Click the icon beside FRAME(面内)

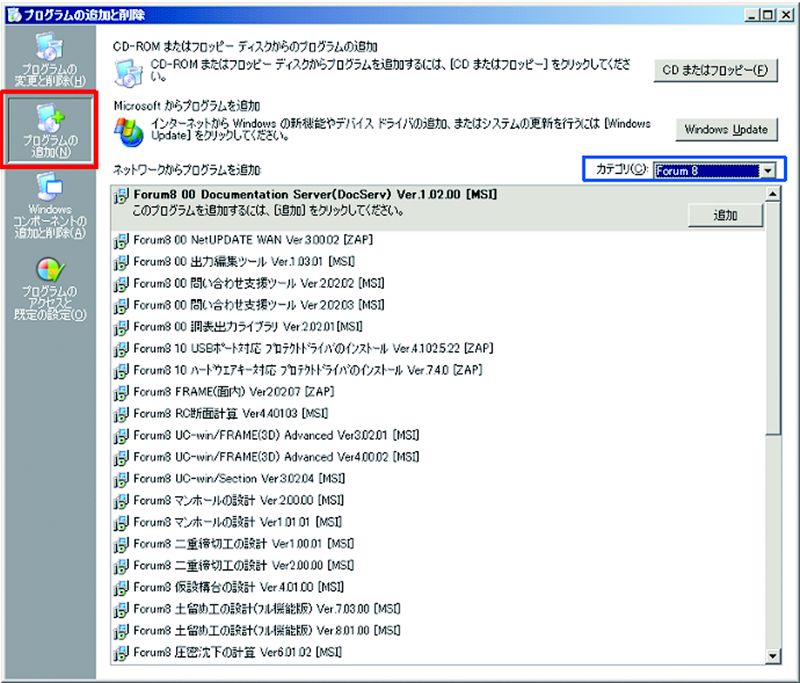[x=121, y=392]
